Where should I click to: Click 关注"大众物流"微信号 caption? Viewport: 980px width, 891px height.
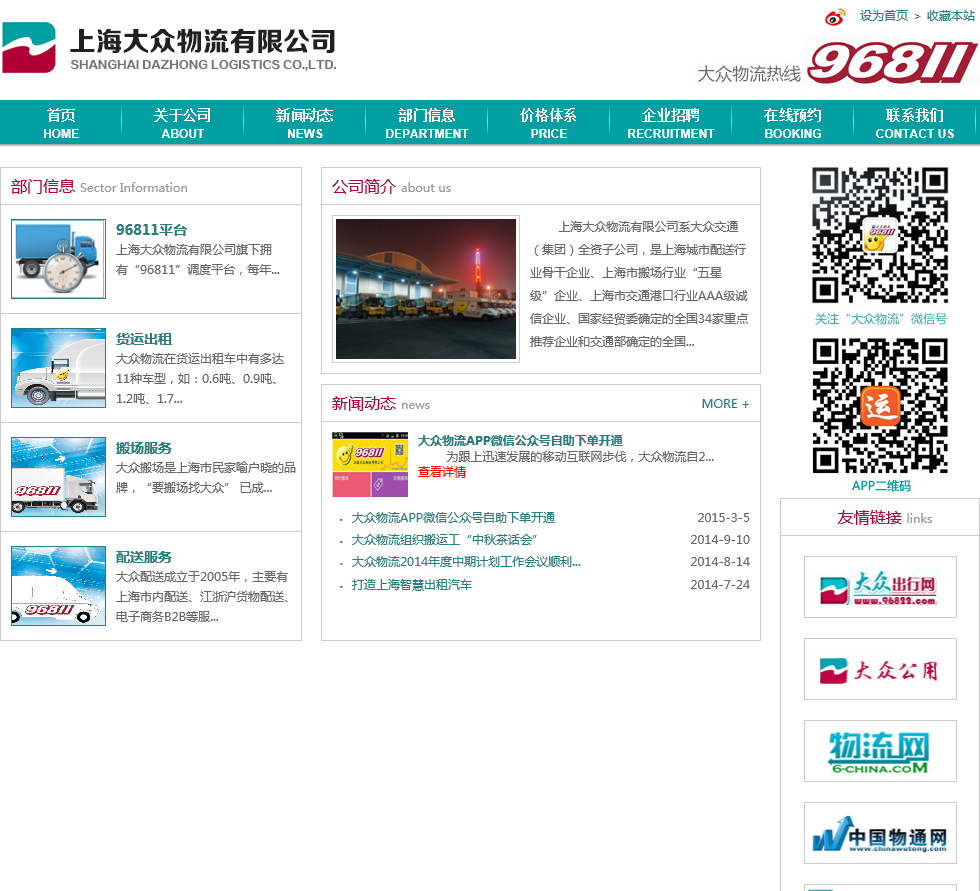[881, 319]
